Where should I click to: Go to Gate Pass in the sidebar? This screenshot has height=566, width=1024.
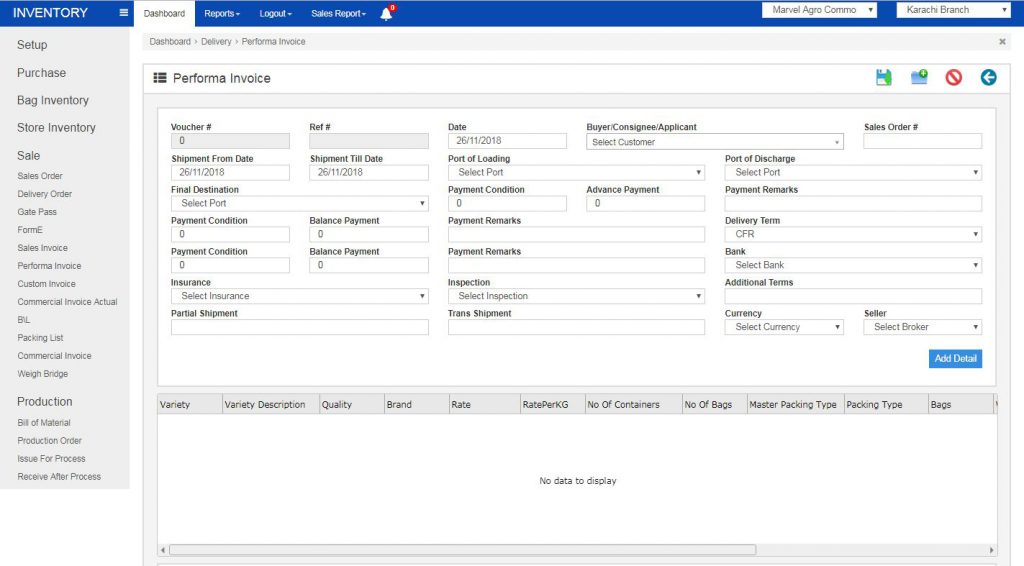(37, 212)
